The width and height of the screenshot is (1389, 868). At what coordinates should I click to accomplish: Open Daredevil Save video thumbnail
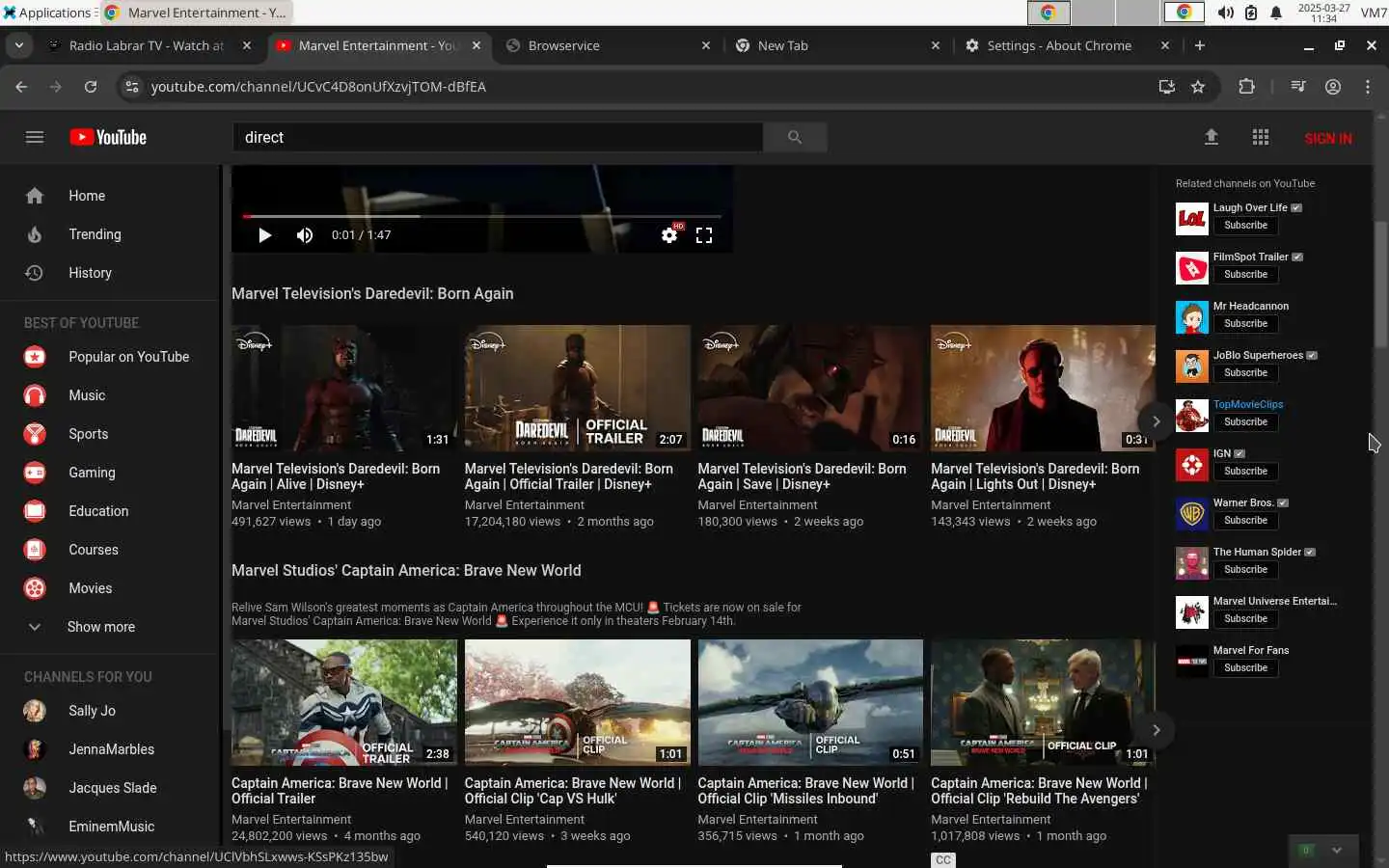point(810,388)
